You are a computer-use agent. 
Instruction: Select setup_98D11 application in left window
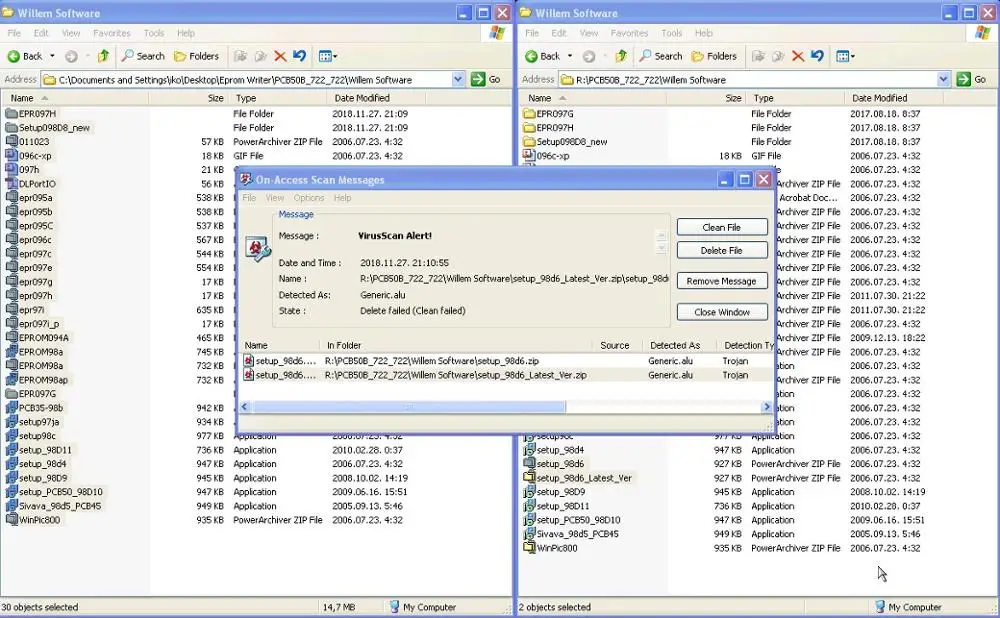39,450
